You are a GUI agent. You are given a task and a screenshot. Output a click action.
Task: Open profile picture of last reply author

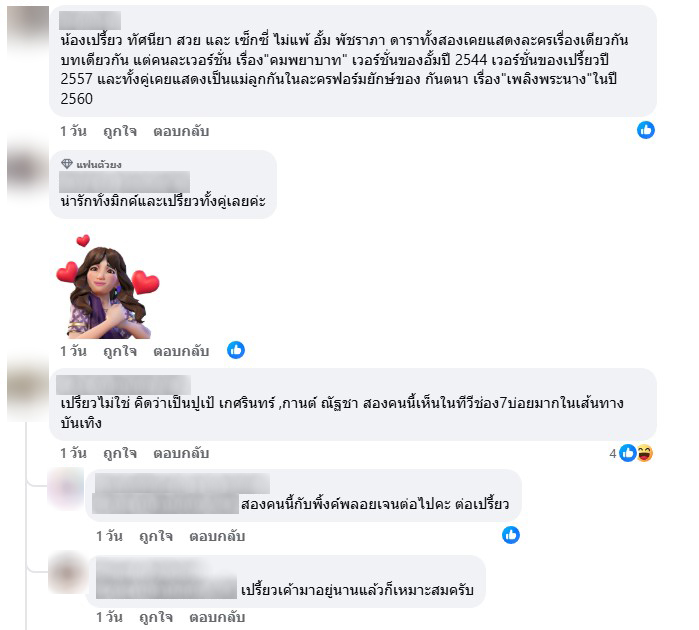(67, 572)
